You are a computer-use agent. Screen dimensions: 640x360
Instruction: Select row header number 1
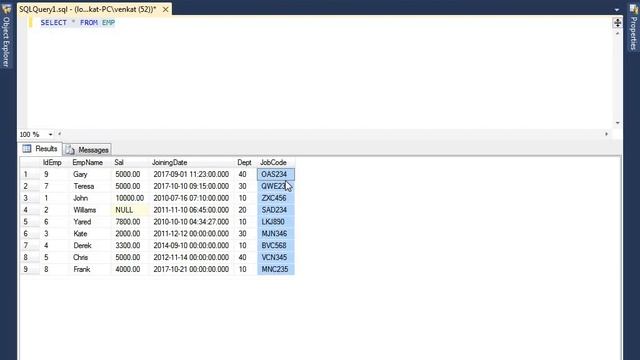30,174
